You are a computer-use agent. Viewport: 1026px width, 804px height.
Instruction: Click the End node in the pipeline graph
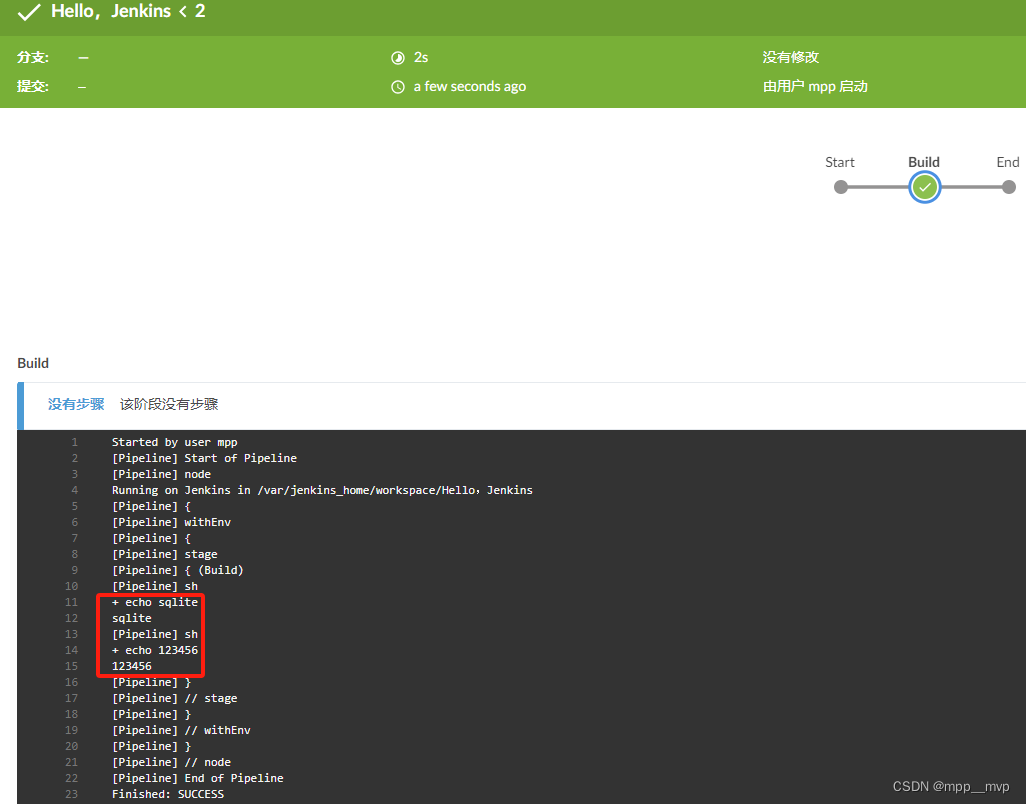point(1009,187)
